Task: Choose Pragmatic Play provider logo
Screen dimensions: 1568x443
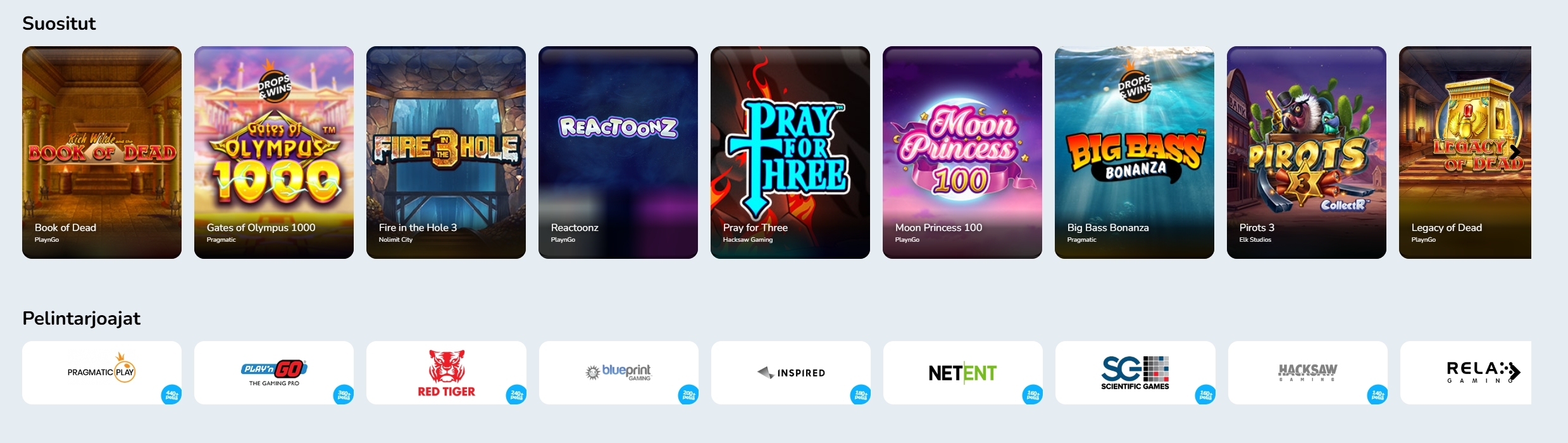Action: 102,373
